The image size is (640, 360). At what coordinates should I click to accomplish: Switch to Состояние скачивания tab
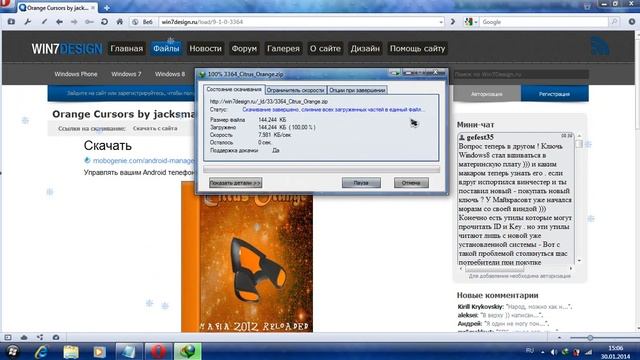pos(233,89)
